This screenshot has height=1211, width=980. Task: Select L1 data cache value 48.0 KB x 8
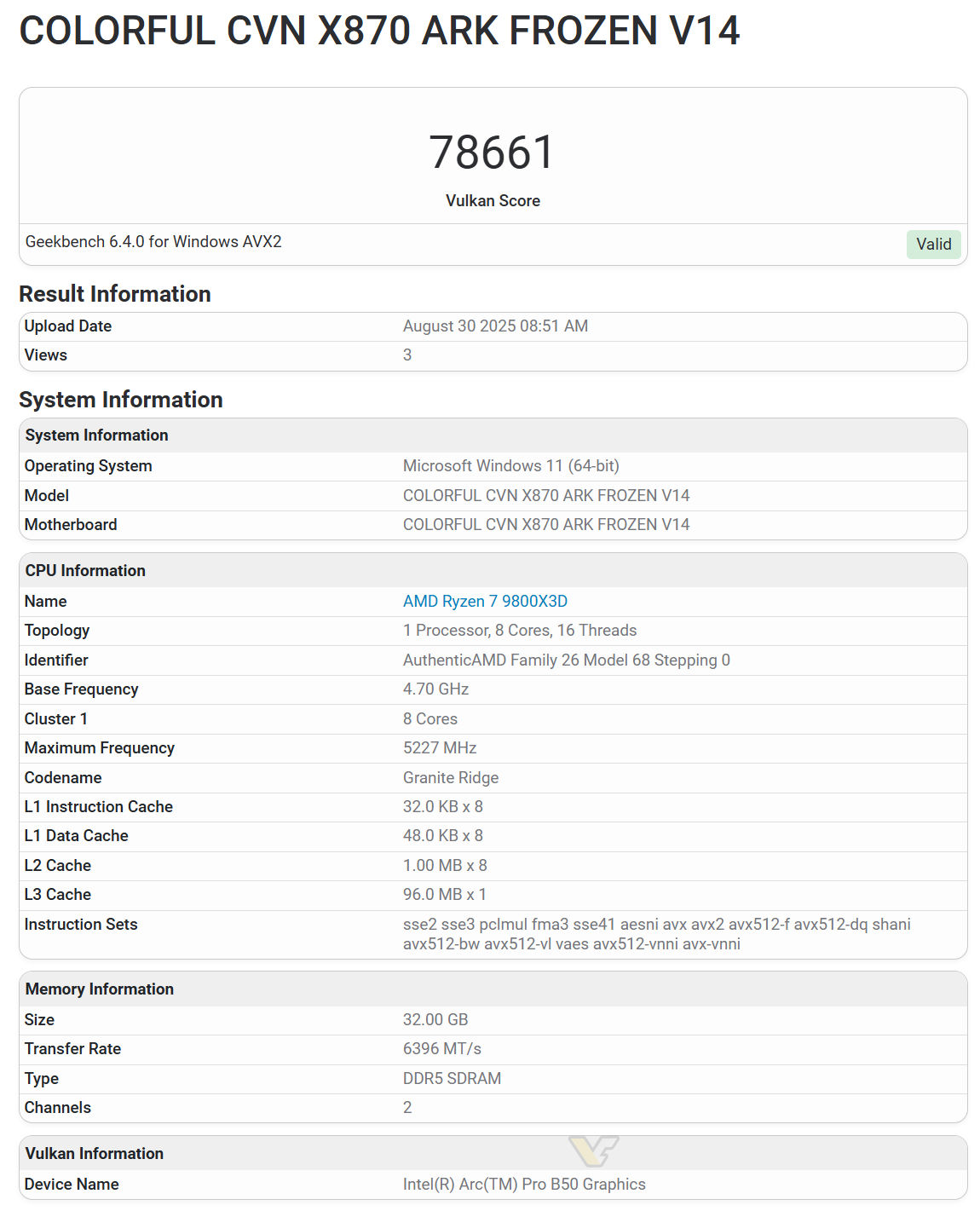click(443, 836)
